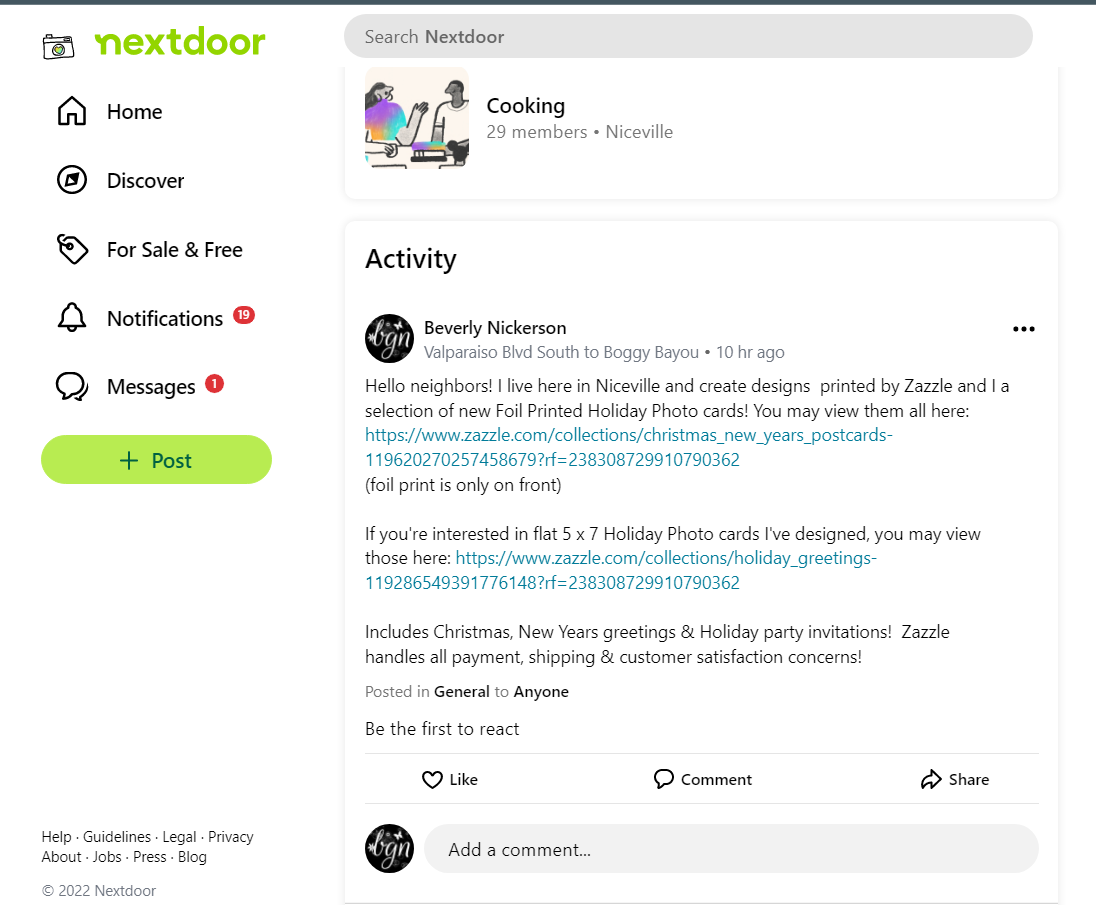
Task: Click the '29 members • Niceville' text
Action: [x=579, y=132]
